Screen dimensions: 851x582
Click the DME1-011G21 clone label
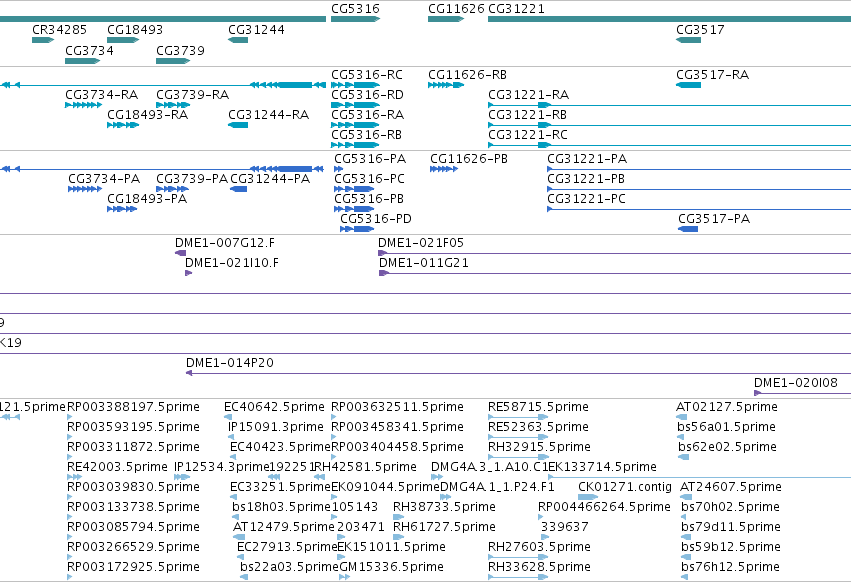[424, 263]
